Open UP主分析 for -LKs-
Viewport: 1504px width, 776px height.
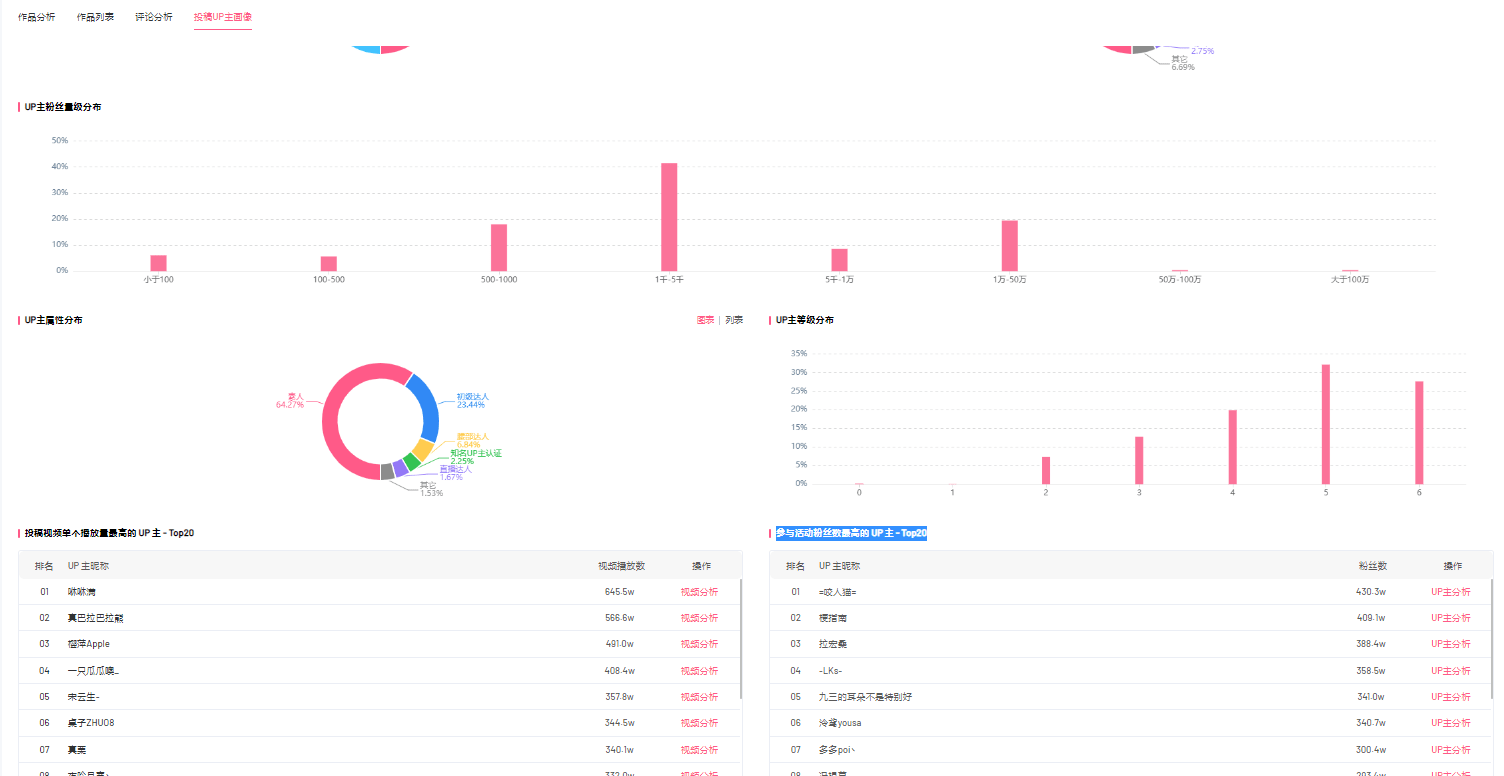coord(1450,671)
